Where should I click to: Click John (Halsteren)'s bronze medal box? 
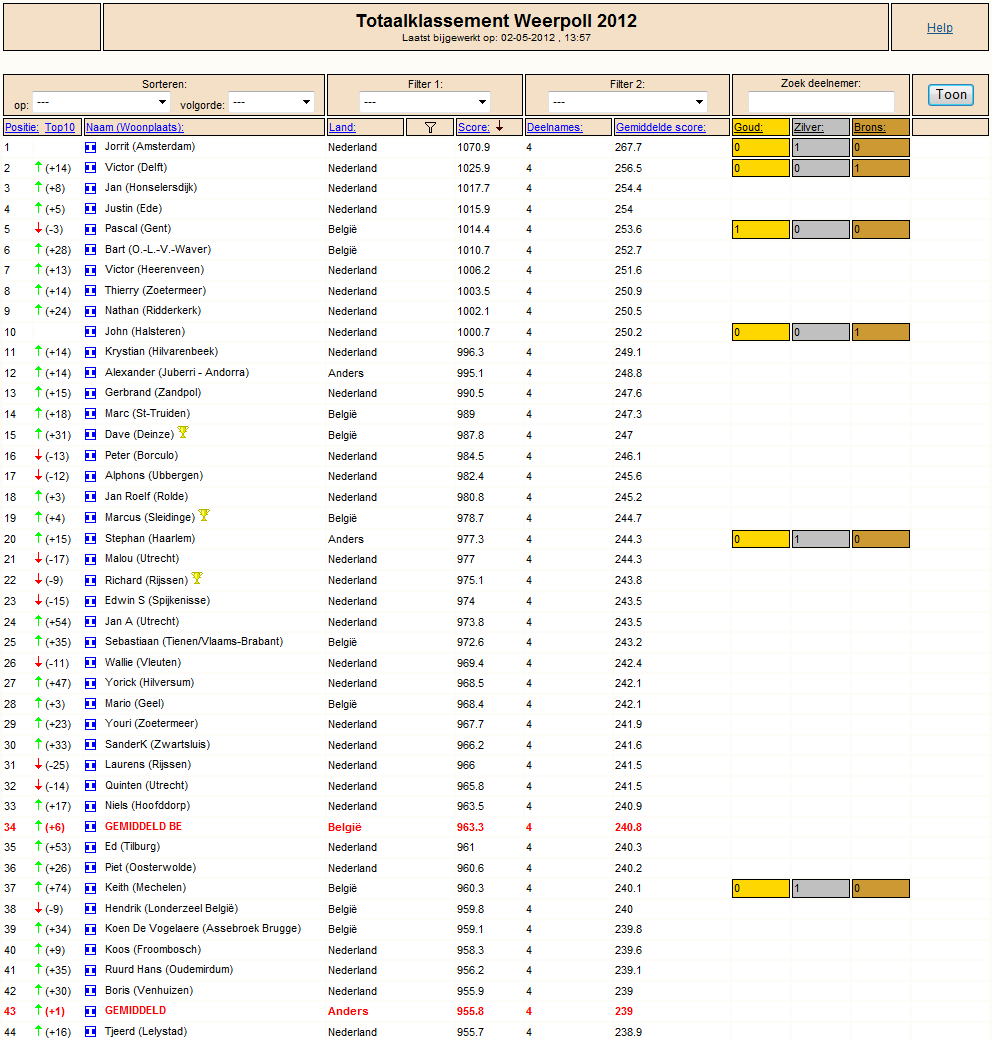[x=880, y=332]
